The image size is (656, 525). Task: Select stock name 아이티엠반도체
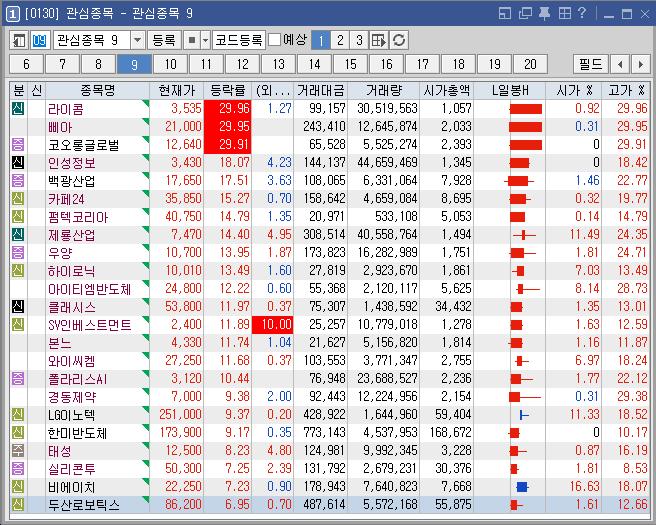tap(90, 289)
